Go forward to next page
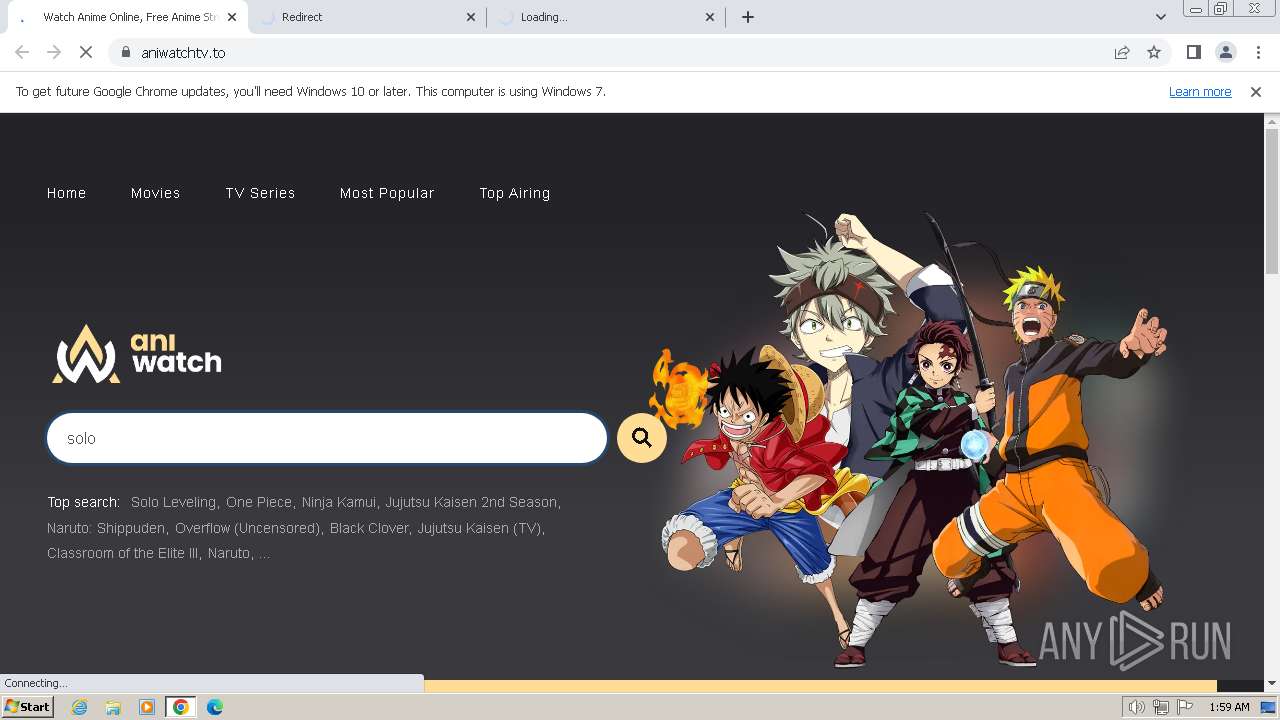Image resolution: width=1280 pixels, height=720 pixels. click(54, 53)
